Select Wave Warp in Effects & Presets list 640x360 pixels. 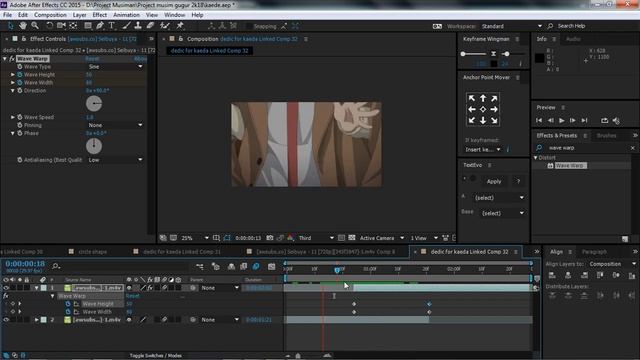[x=570, y=166]
